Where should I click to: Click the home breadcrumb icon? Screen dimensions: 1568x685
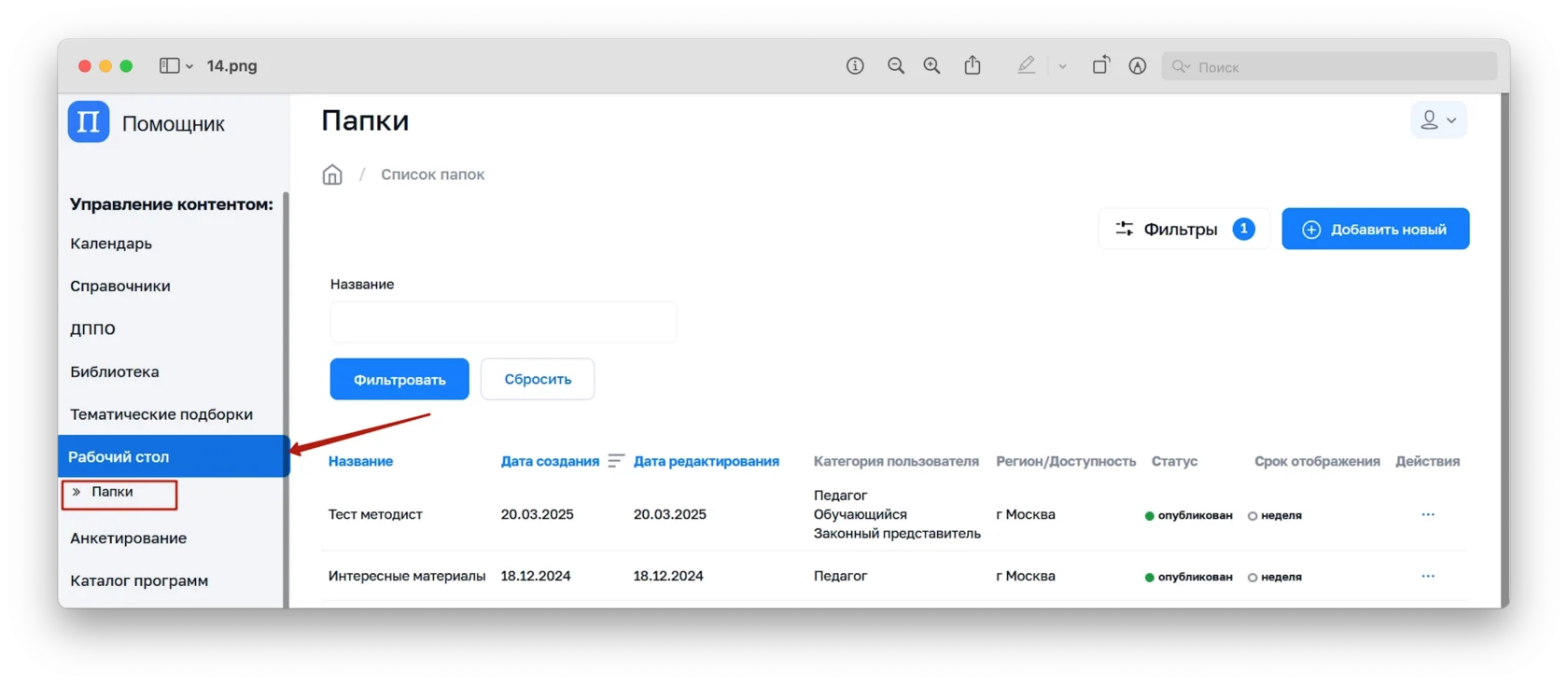[332, 175]
